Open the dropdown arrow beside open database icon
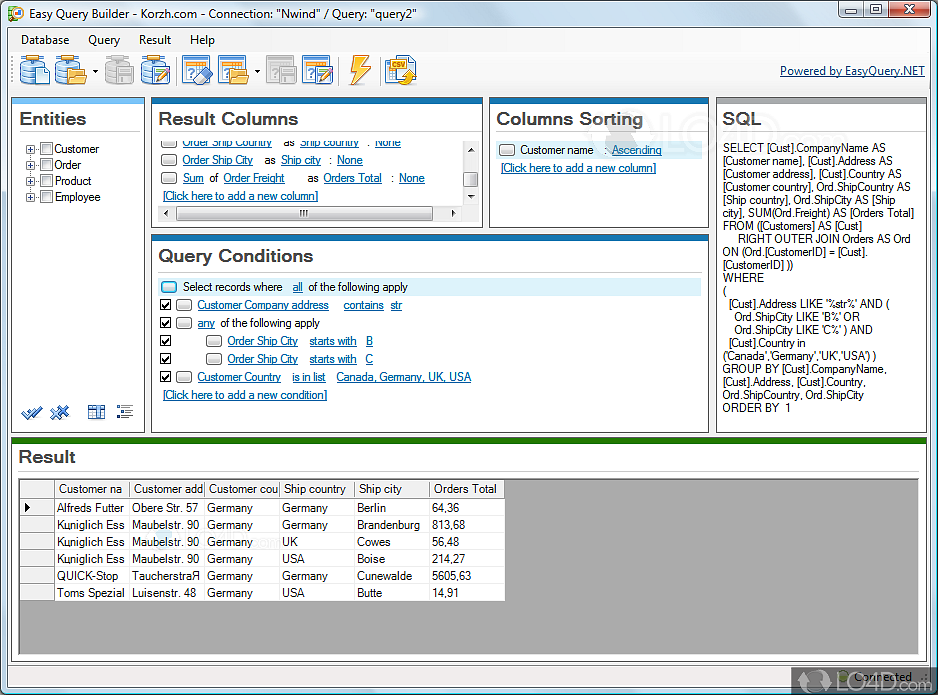The width and height of the screenshot is (938, 695). (94, 72)
